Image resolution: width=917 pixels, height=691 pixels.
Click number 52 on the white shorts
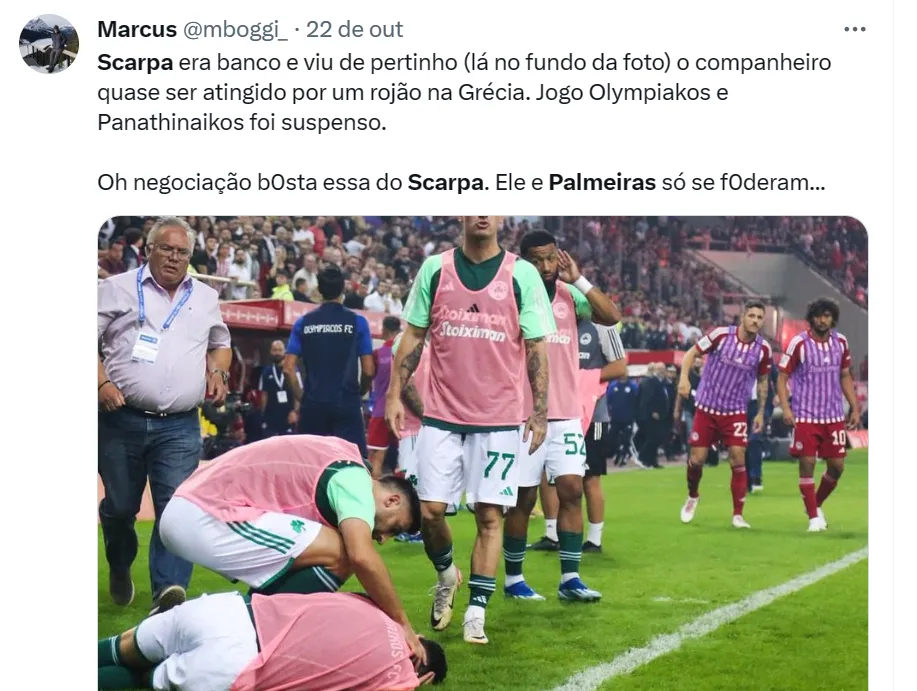pyautogui.click(x=574, y=446)
